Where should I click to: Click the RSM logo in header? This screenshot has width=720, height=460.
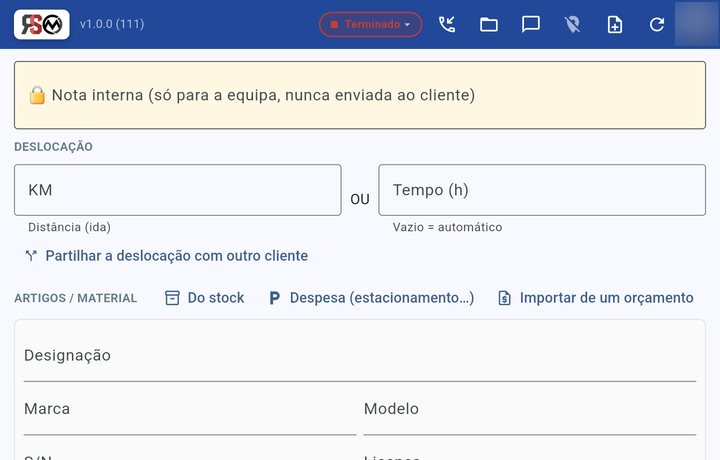(42, 25)
